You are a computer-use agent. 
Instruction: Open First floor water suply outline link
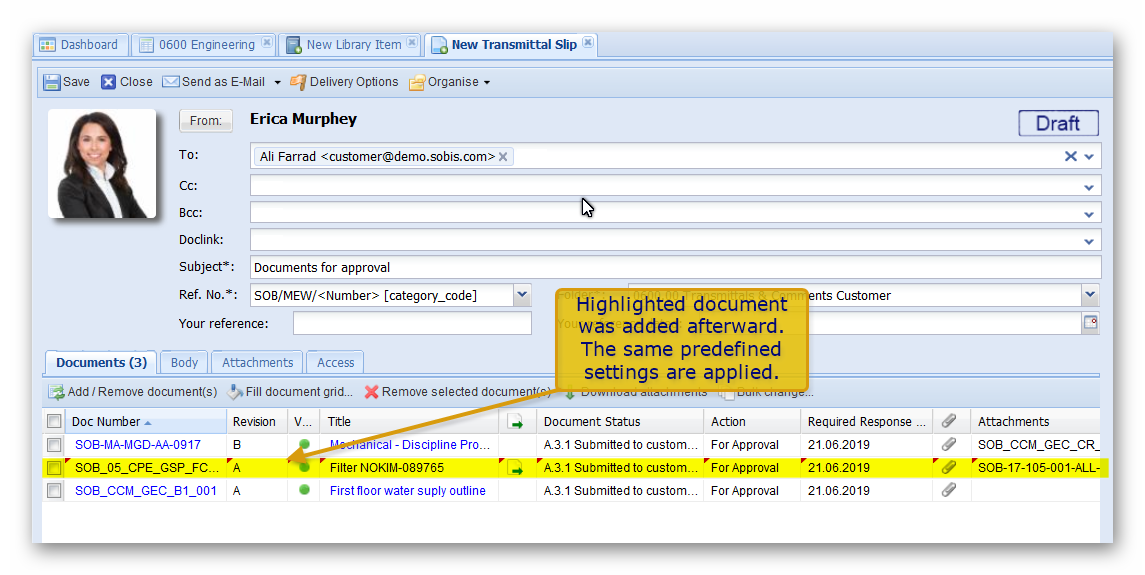(407, 491)
